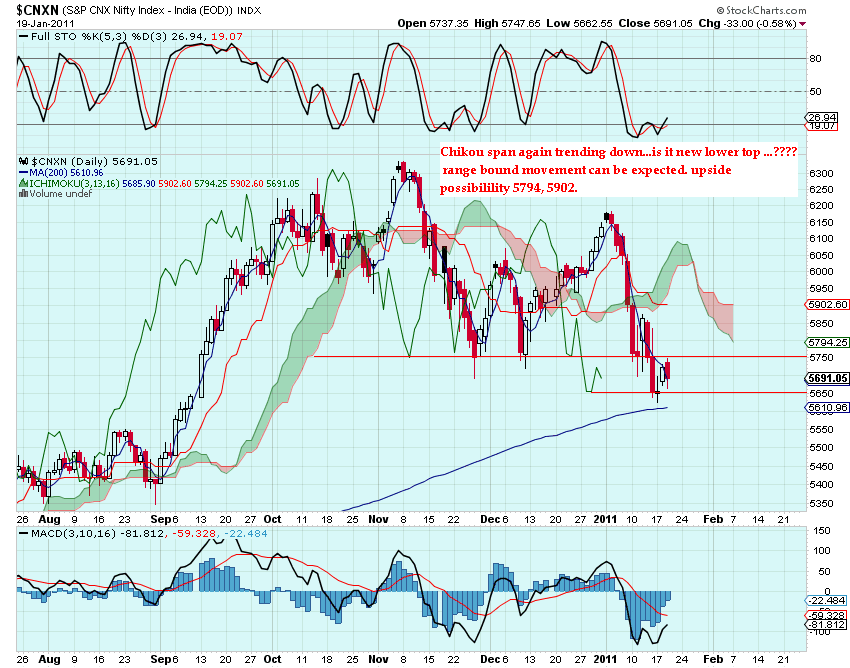The width and height of the screenshot is (850, 668).
Task: Click the Ichimoku cloud icon in the legend
Action: click(23, 183)
